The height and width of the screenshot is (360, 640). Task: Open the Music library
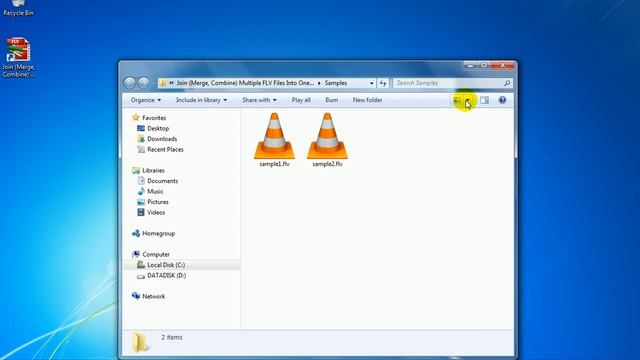(155, 191)
